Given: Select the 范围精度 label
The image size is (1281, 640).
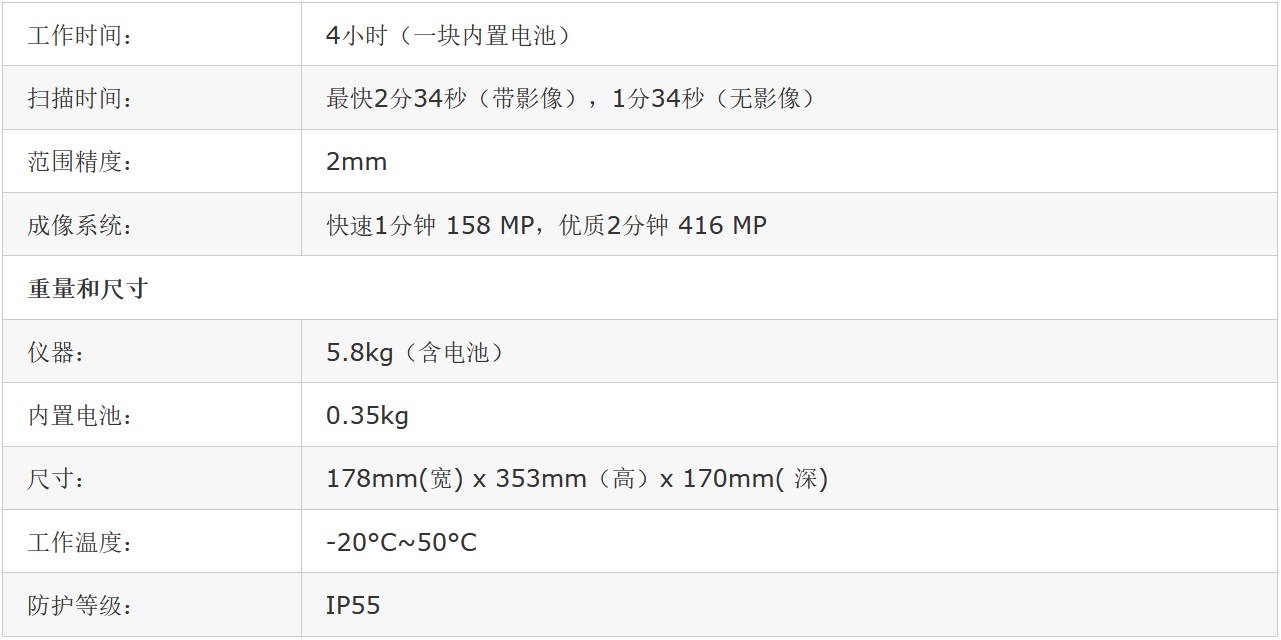Looking at the screenshot, I should (80, 162).
